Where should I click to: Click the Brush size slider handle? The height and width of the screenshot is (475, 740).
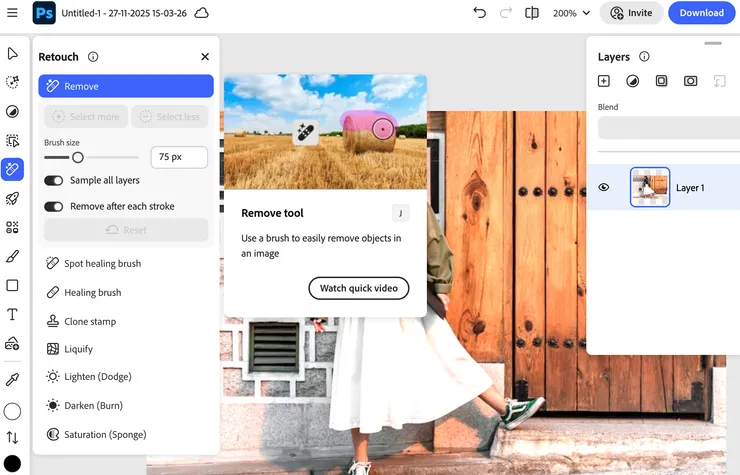pyautogui.click(x=77, y=157)
